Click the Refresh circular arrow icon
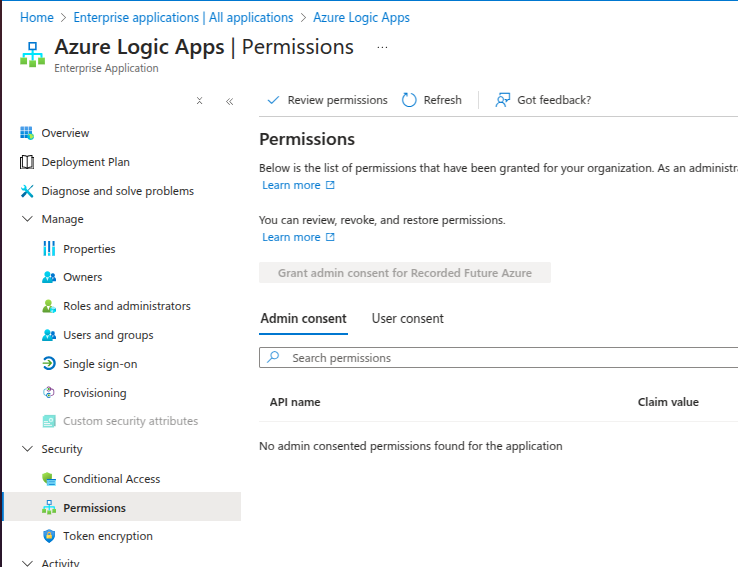 coord(409,100)
